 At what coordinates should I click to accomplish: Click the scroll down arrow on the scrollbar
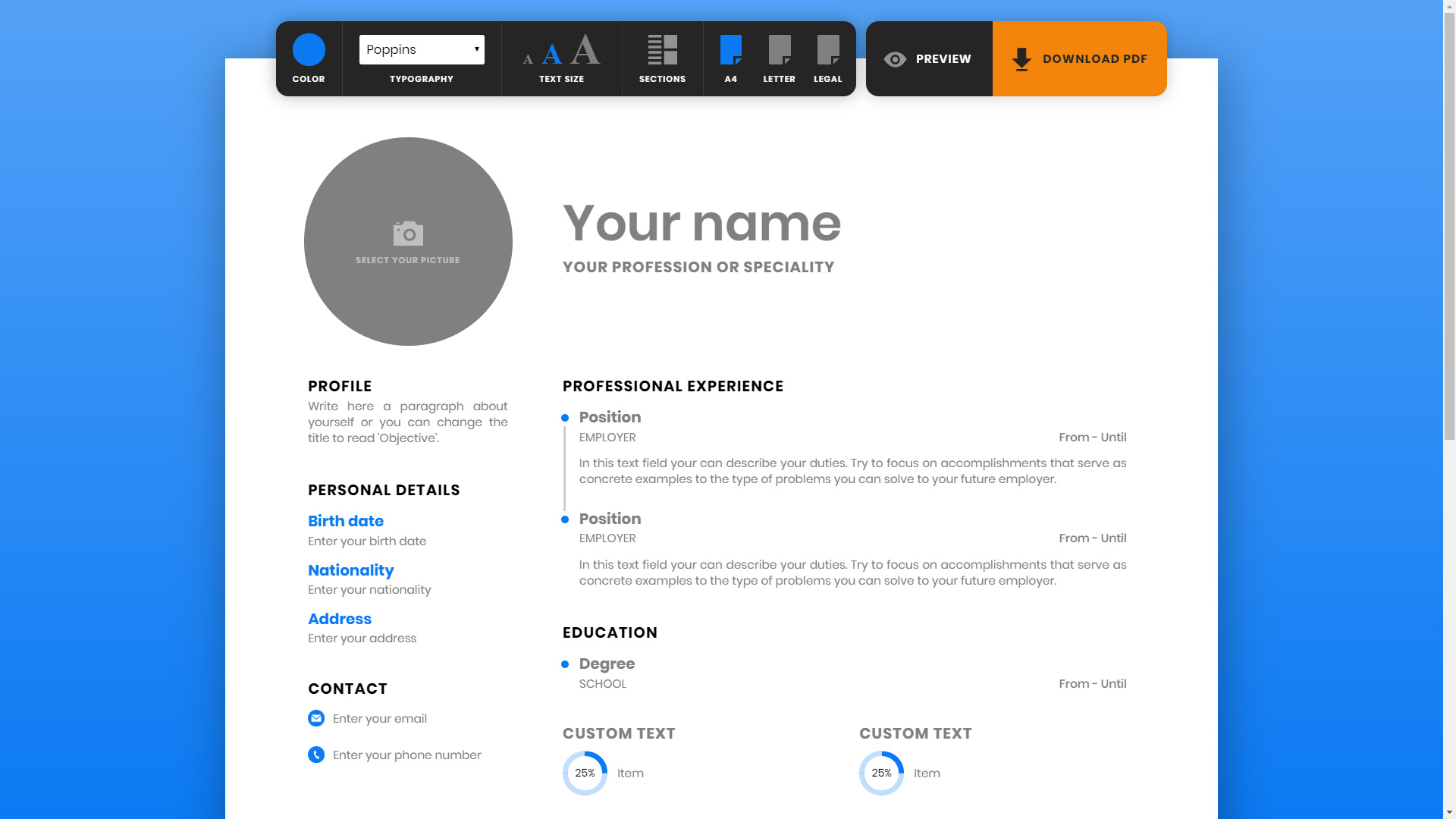pos(1449,812)
